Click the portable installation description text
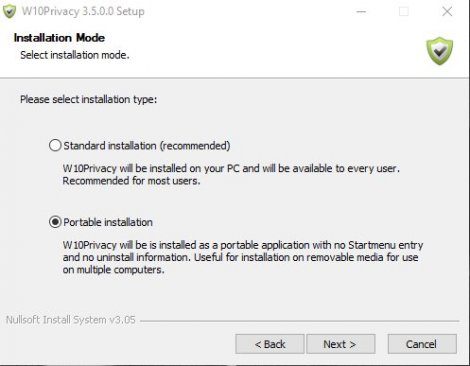This screenshot has height=366, width=470. (243, 257)
